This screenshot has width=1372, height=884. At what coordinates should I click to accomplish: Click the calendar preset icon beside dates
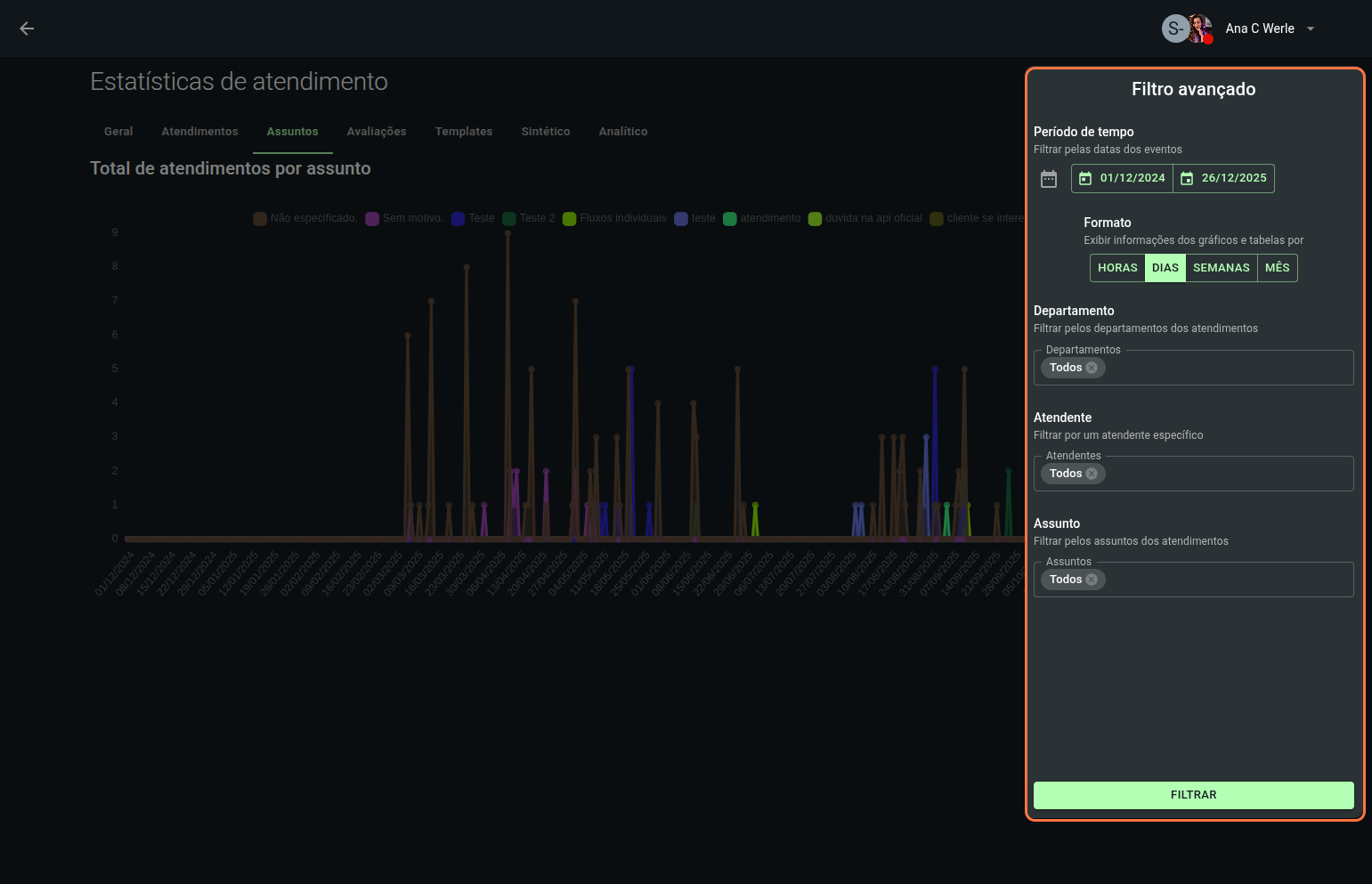1049,179
